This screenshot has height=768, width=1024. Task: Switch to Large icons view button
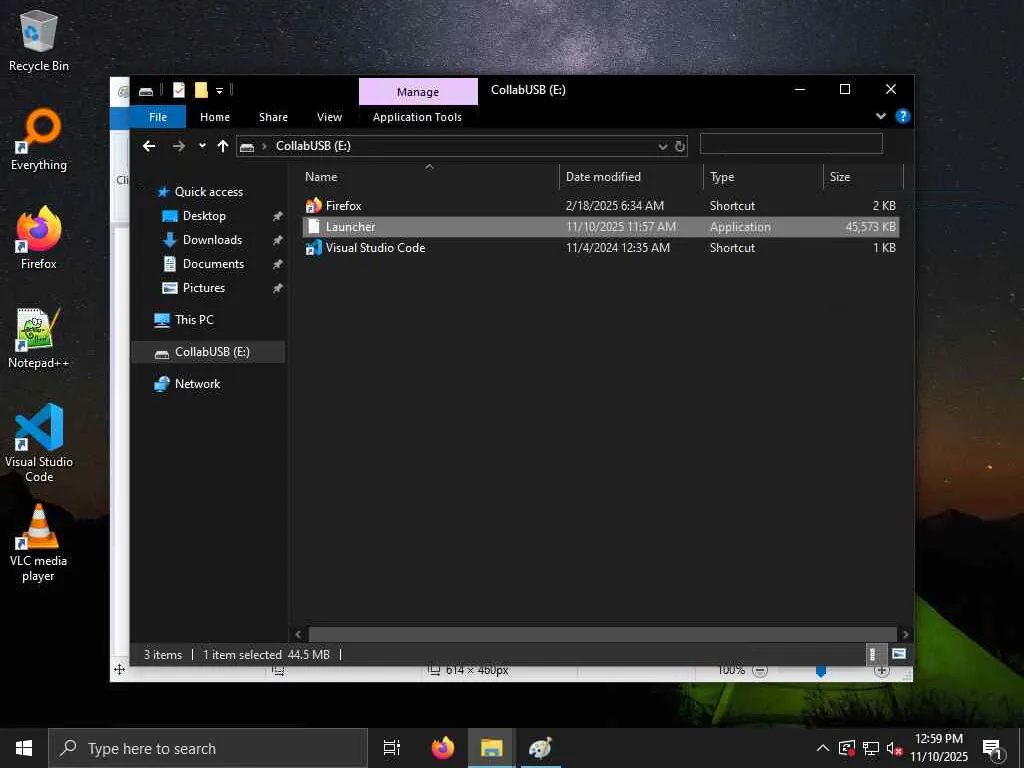tap(899, 654)
